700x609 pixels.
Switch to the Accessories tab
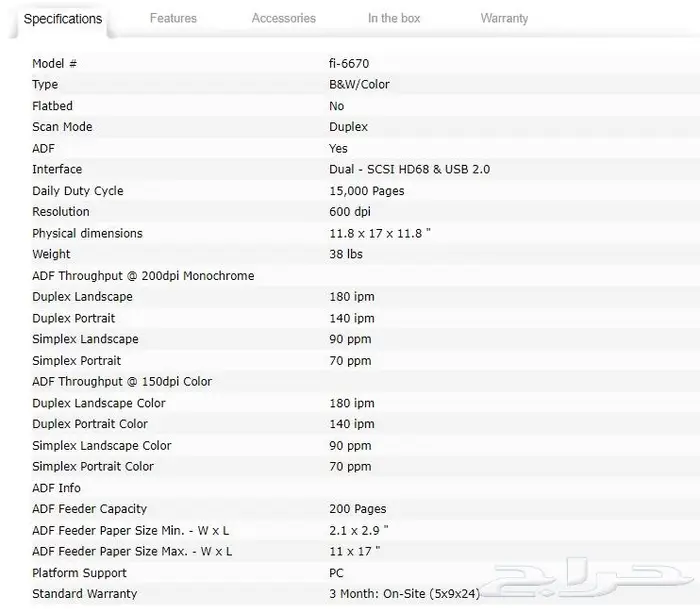[x=283, y=18]
